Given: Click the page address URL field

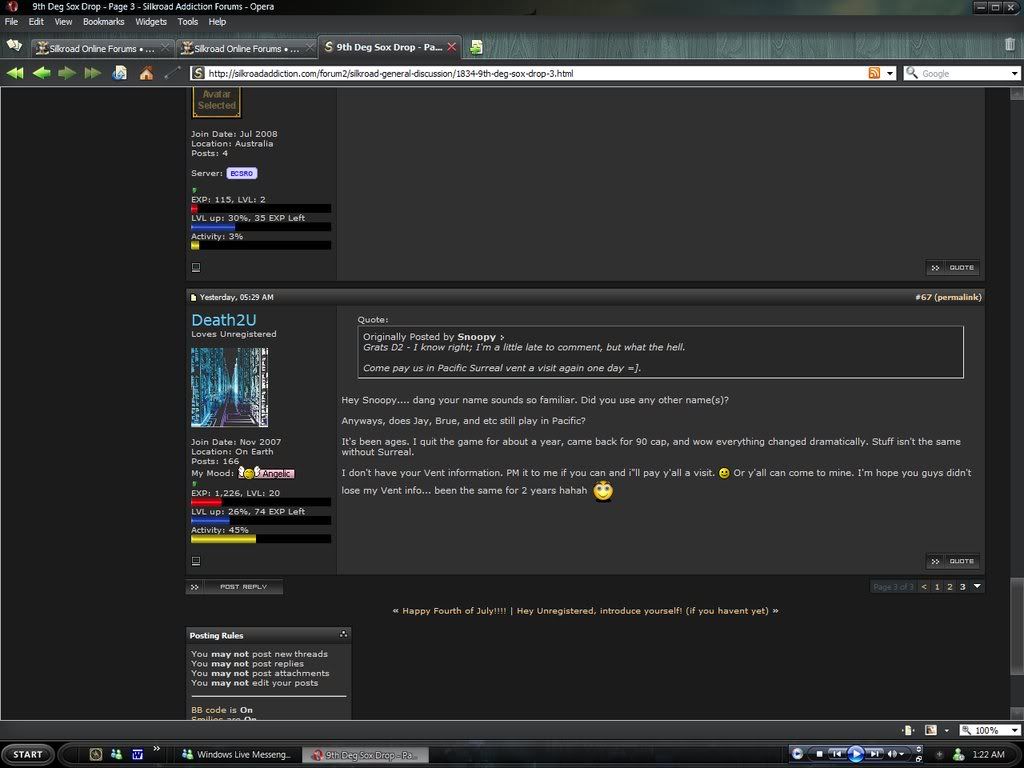Looking at the screenshot, I should (530, 73).
